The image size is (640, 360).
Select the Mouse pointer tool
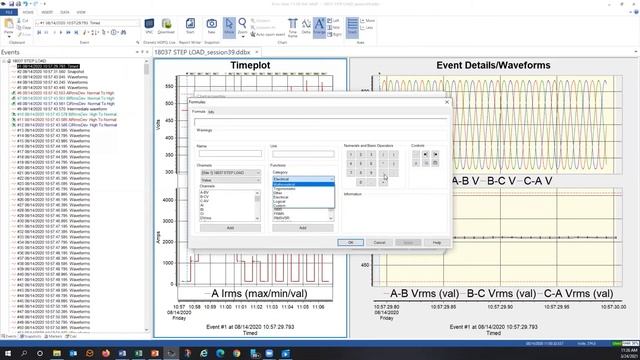(229, 27)
